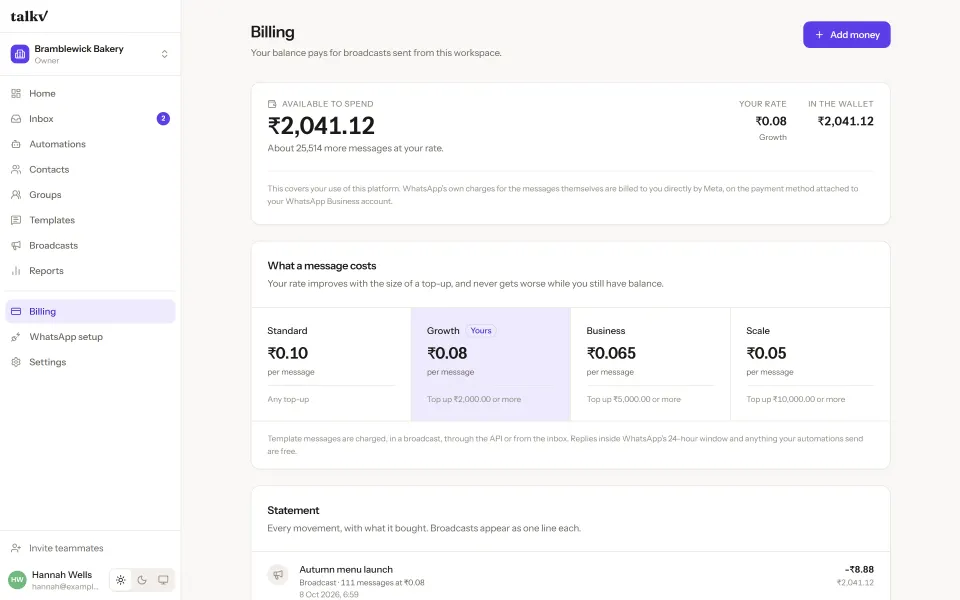Click the What a message costs heading

[321, 266]
